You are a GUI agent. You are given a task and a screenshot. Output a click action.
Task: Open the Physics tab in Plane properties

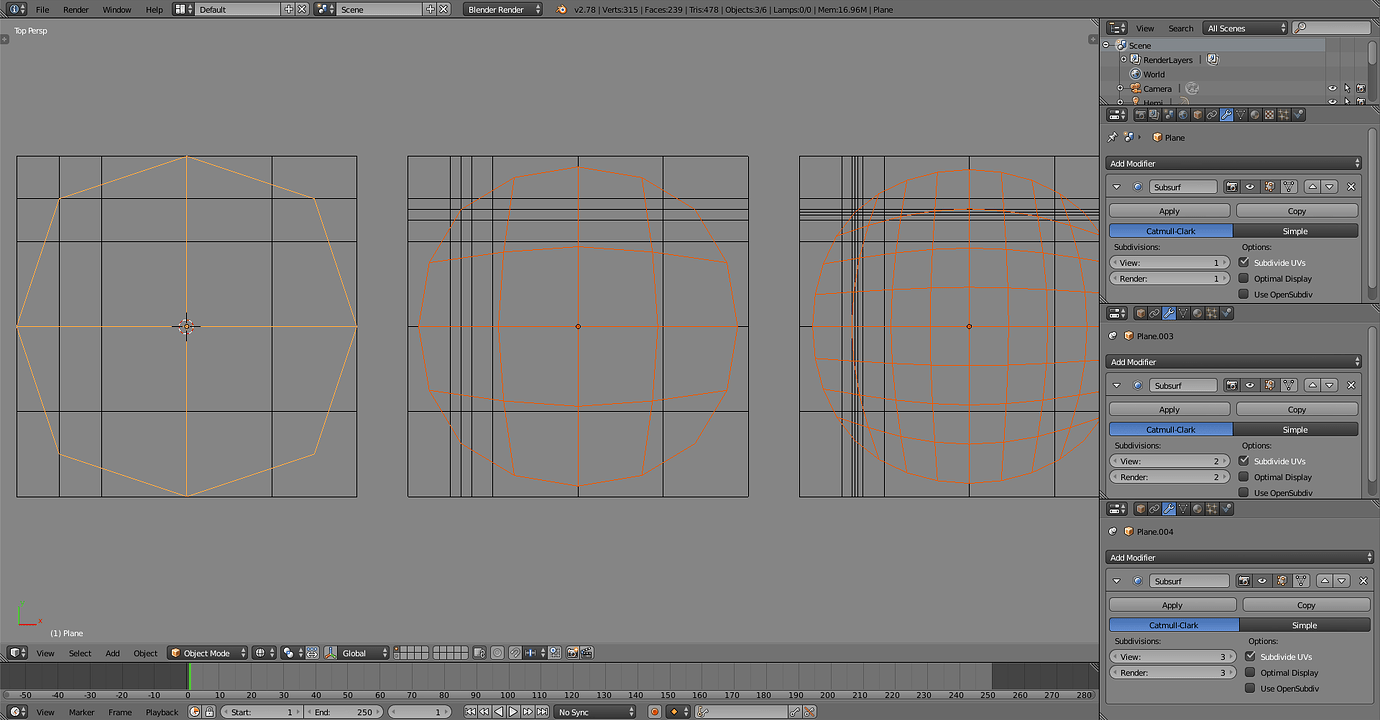(x=1298, y=115)
